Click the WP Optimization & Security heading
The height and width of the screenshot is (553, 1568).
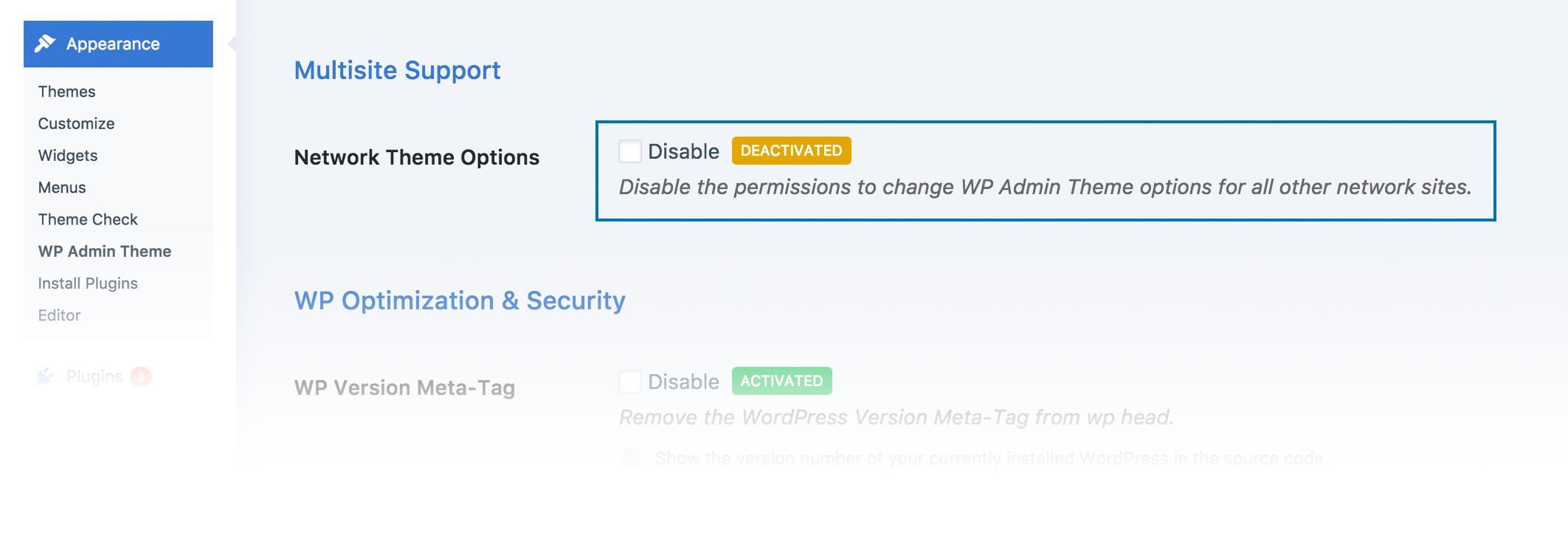(460, 300)
